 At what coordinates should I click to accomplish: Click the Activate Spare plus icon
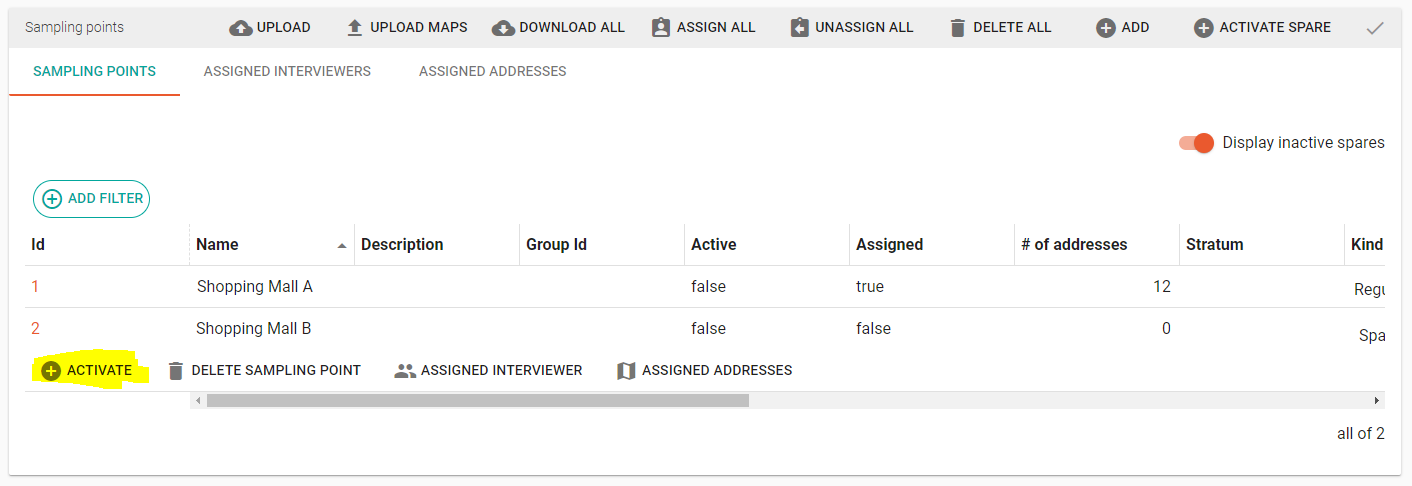pyautogui.click(x=1204, y=28)
